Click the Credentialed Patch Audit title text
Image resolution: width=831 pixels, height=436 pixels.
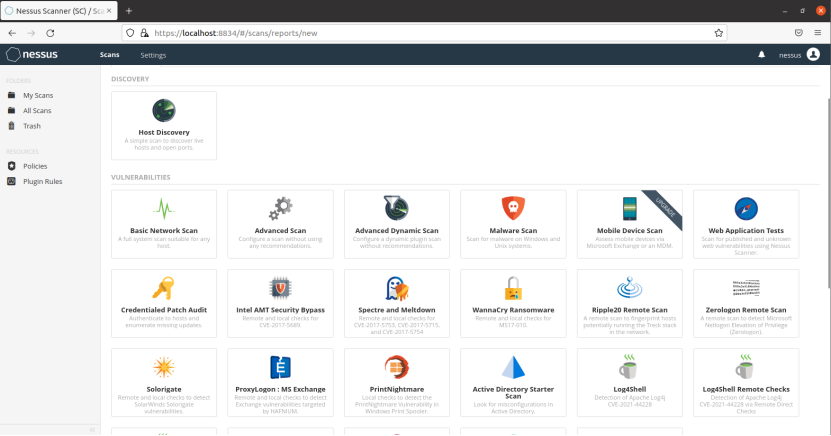164,310
